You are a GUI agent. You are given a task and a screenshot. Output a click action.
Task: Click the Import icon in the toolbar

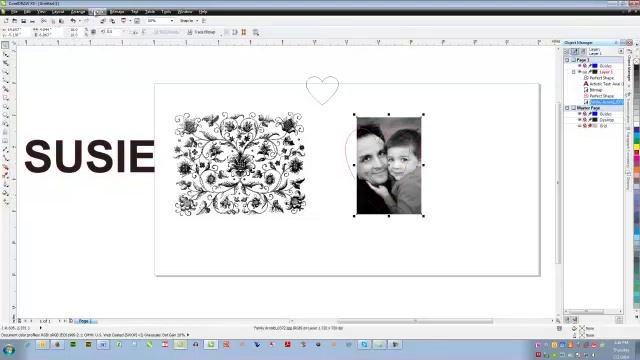pos(102,21)
